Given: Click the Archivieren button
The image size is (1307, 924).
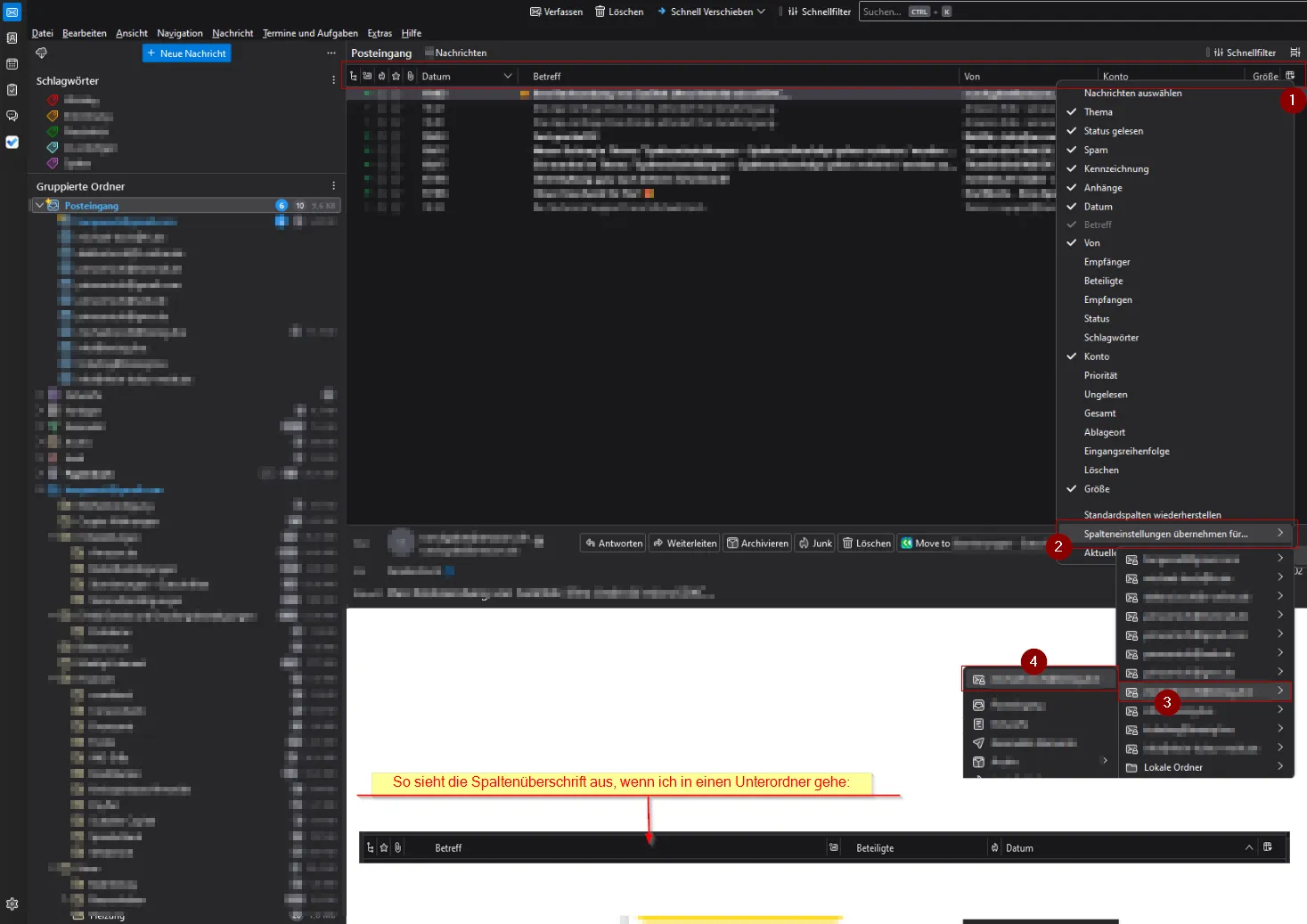Looking at the screenshot, I should 757,544.
